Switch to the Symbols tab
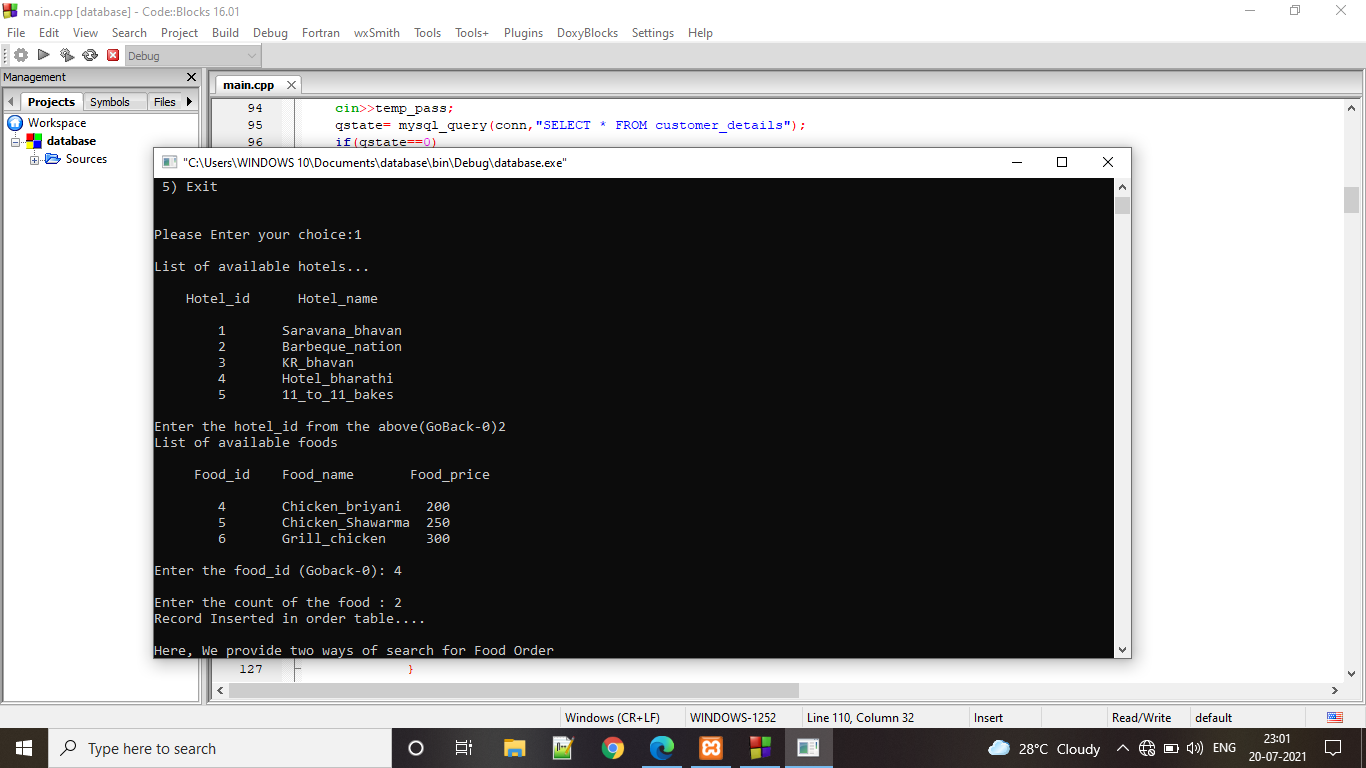1366x768 pixels. point(109,102)
